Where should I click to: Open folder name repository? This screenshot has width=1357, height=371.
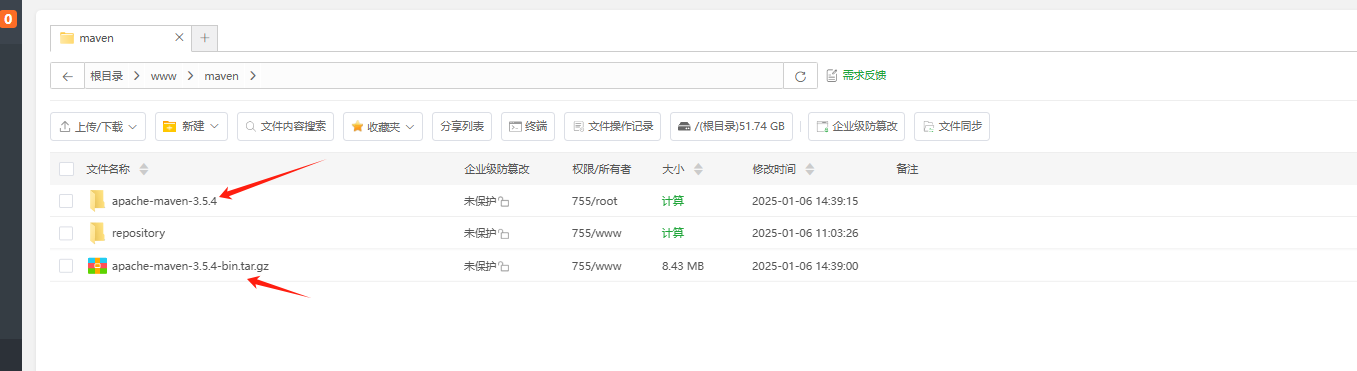[x=139, y=233]
